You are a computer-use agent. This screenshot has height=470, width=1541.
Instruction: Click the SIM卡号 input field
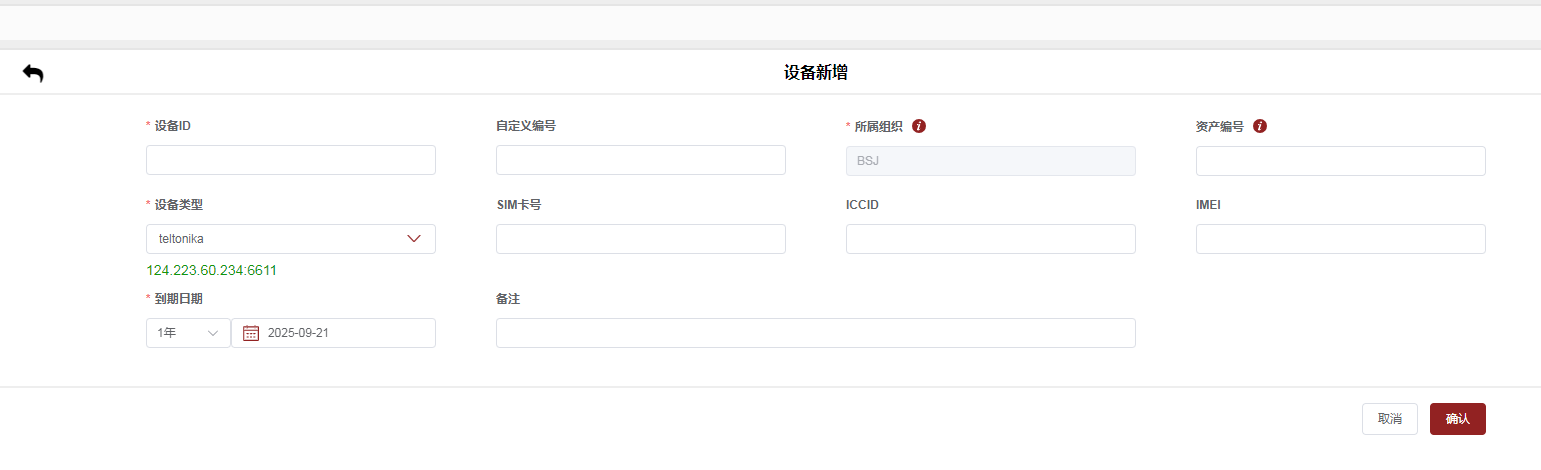[x=640, y=239]
